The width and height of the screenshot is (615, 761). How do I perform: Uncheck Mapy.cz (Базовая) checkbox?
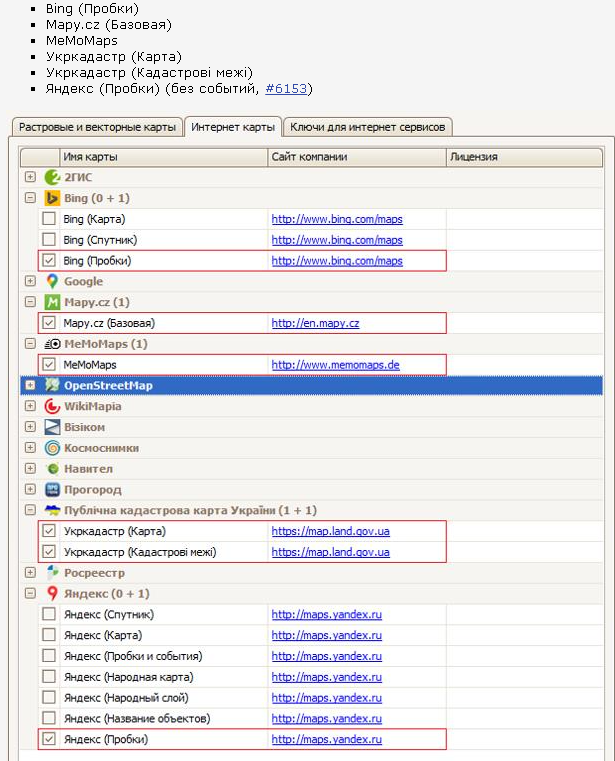(49, 323)
